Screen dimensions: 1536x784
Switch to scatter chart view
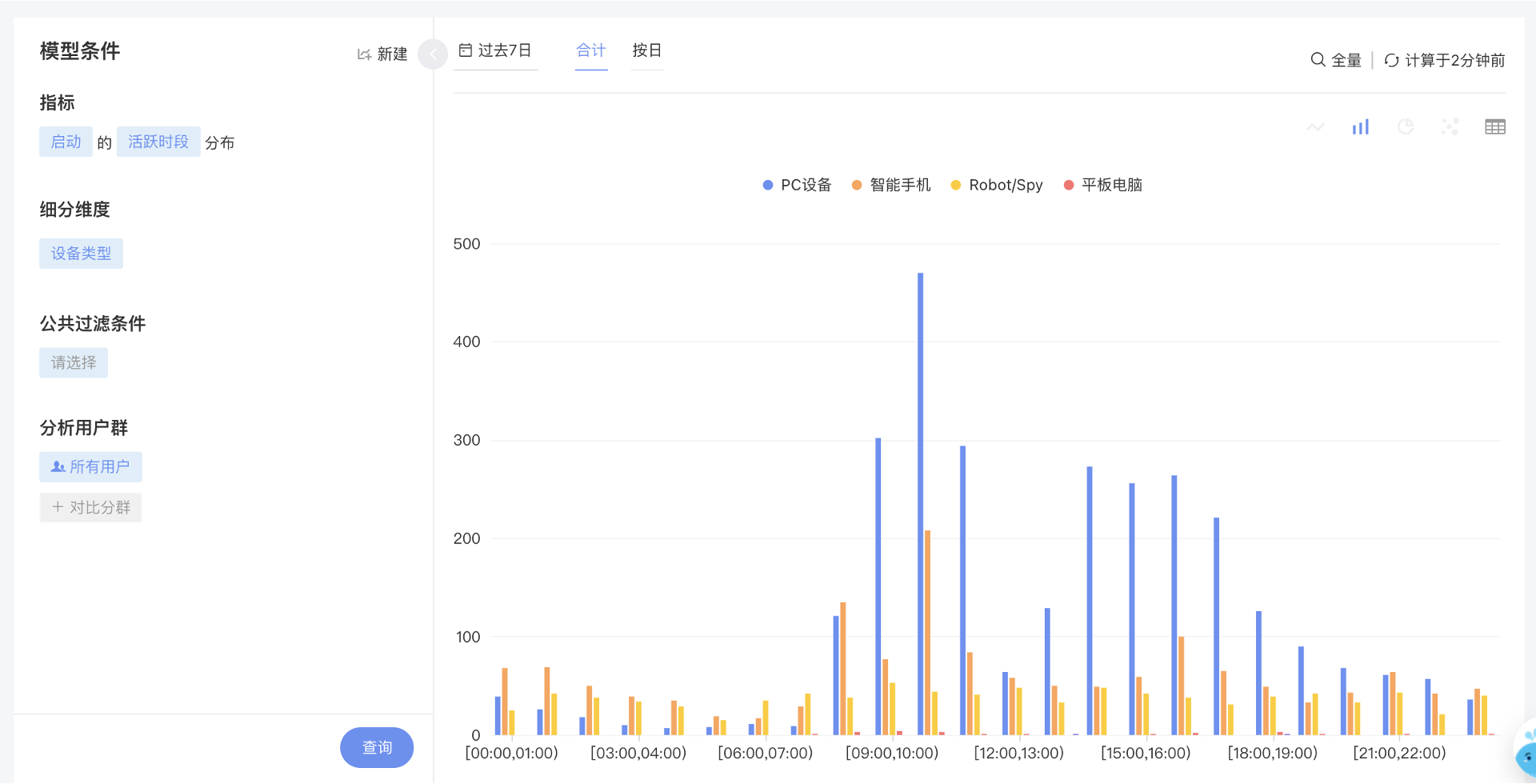point(1450,127)
